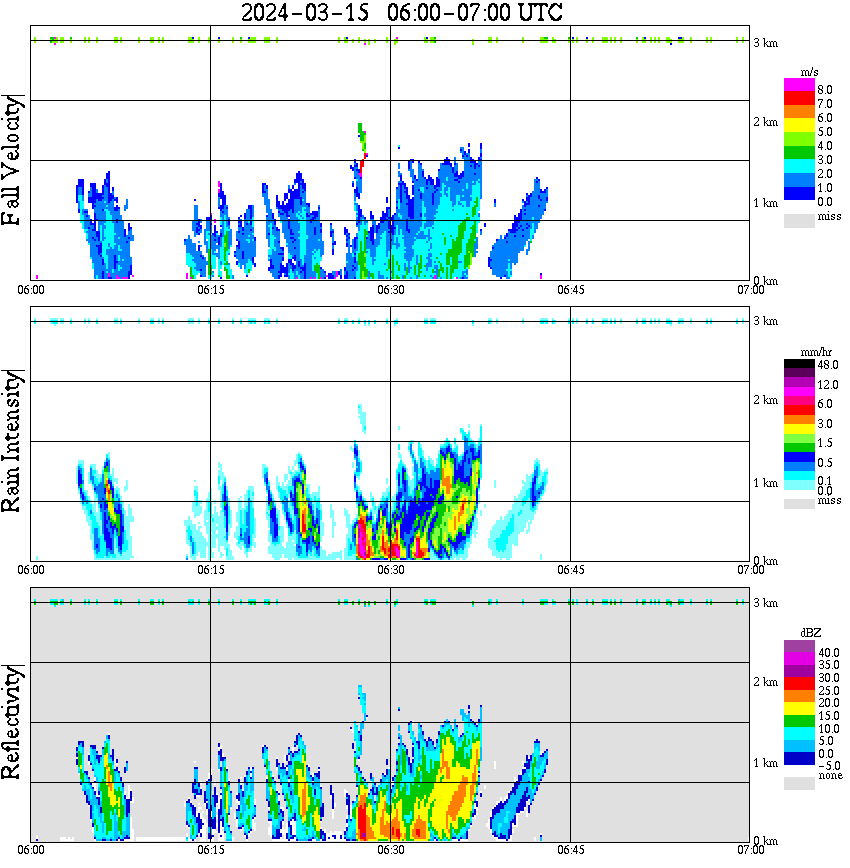Click the '8.0' value in the m/s legend
850x868 pixels.
click(x=825, y=90)
